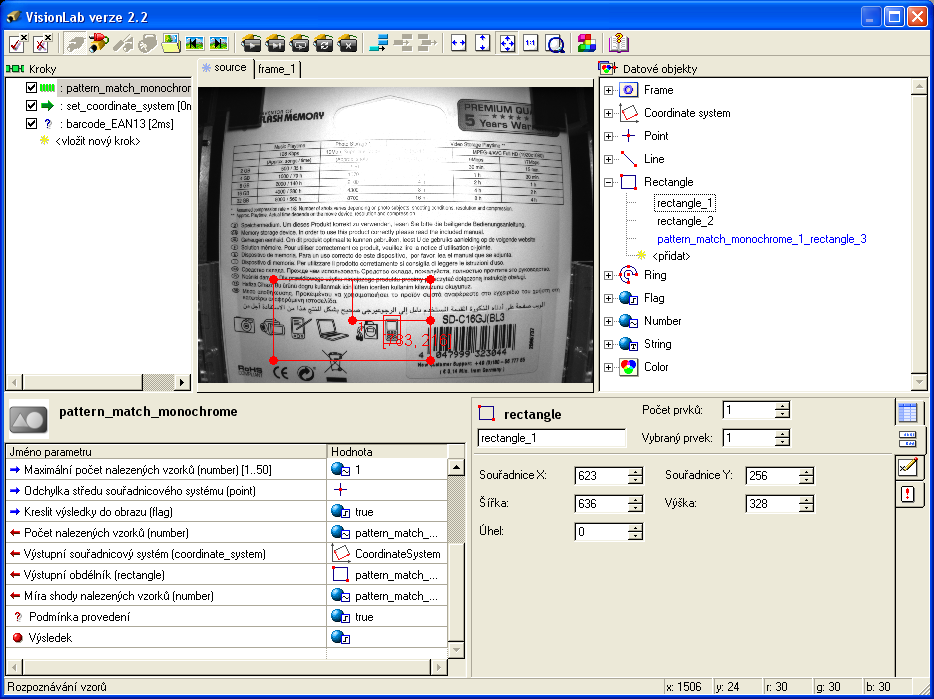The width and height of the screenshot is (934, 699).
Task: Click the red exclamation side tab icon
Action: point(908,494)
